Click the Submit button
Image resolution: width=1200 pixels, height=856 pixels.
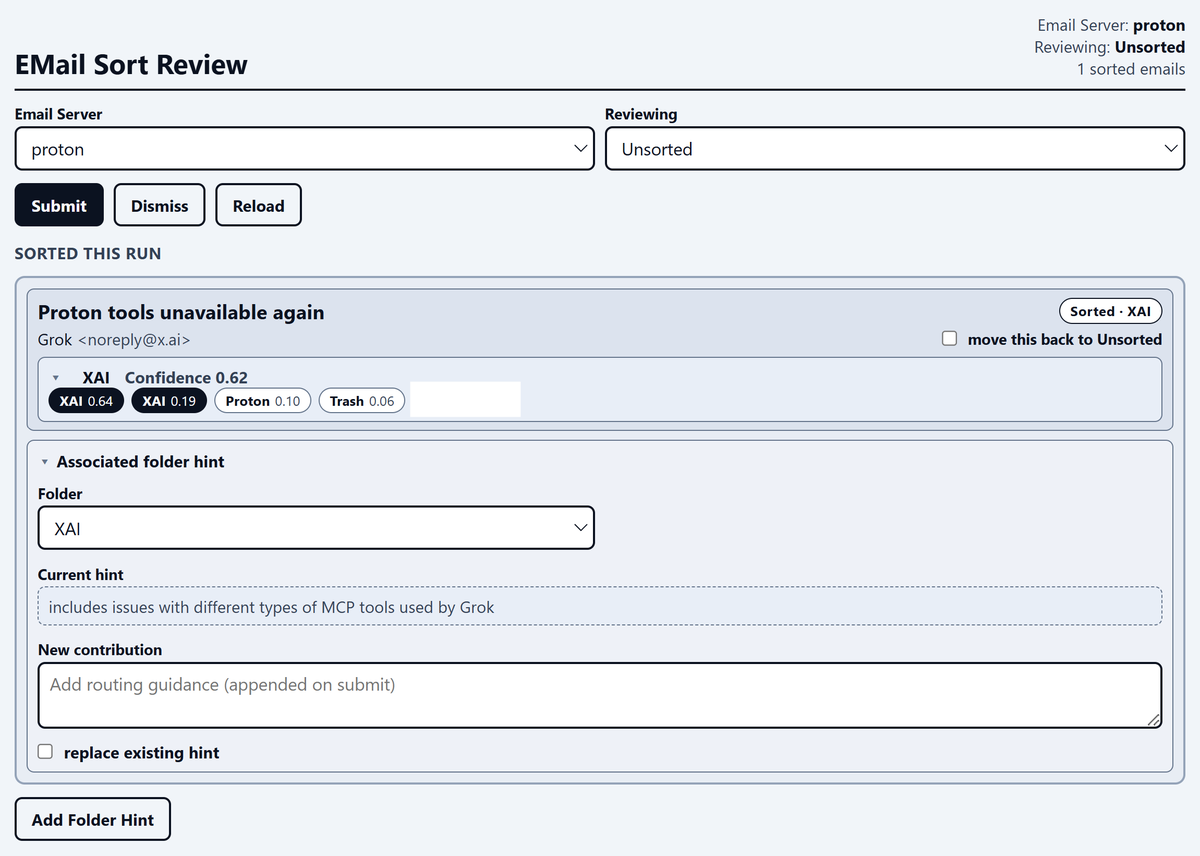[59, 205]
